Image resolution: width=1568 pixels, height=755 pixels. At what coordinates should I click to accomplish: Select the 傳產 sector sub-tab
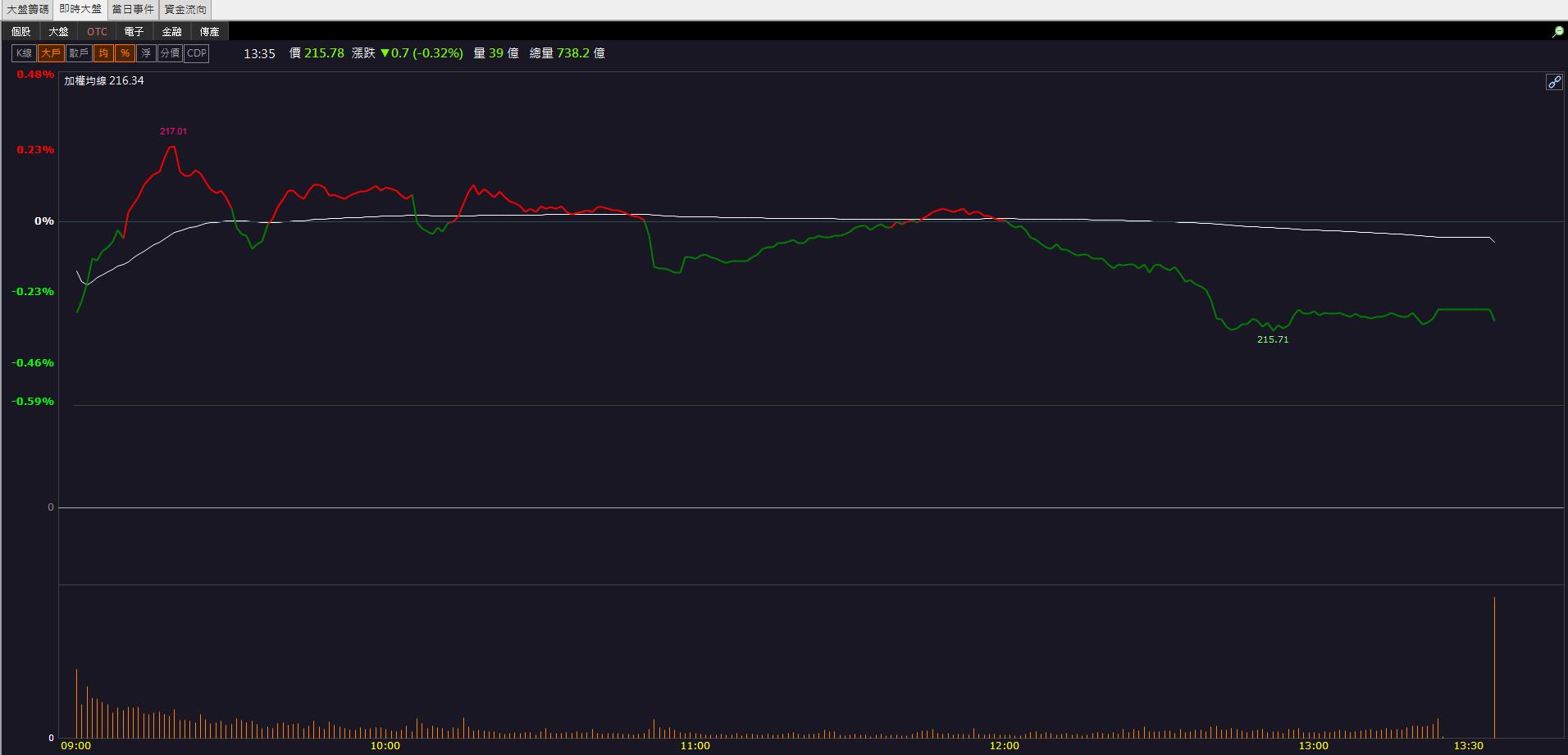pyautogui.click(x=210, y=32)
